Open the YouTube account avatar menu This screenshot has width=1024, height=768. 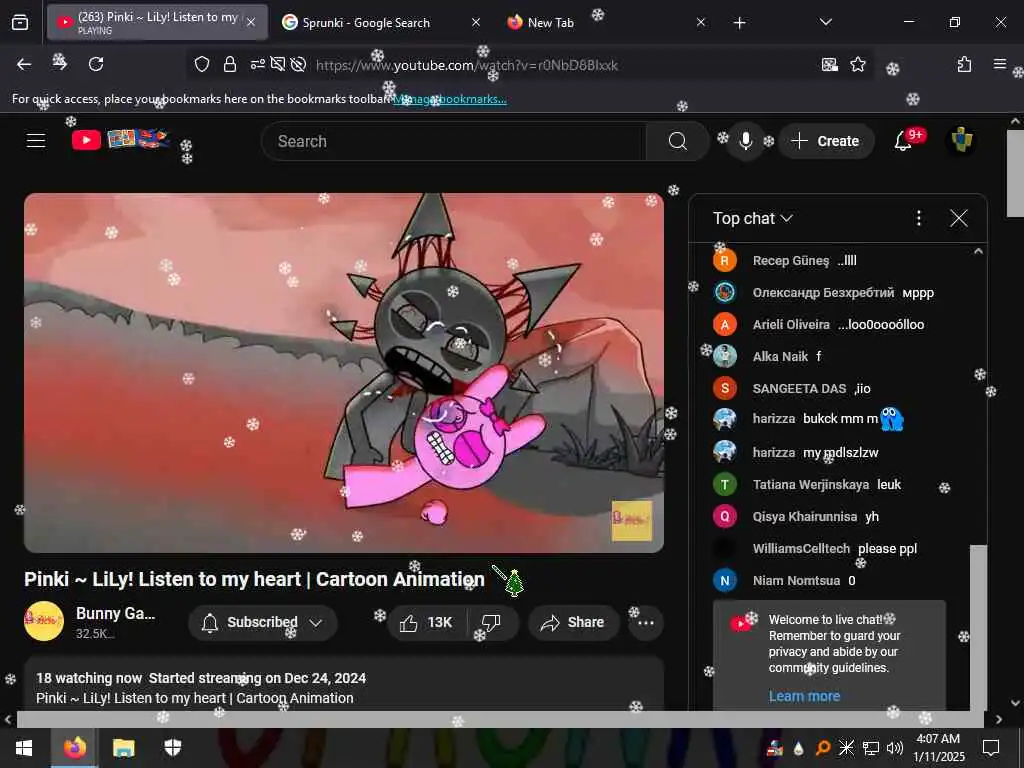click(961, 140)
